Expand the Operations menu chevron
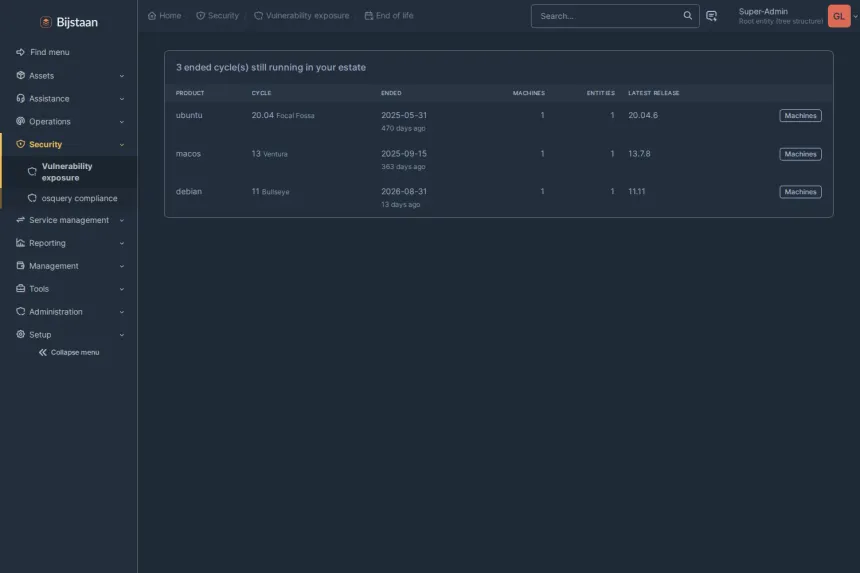The image size is (860, 573). [x=122, y=122]
